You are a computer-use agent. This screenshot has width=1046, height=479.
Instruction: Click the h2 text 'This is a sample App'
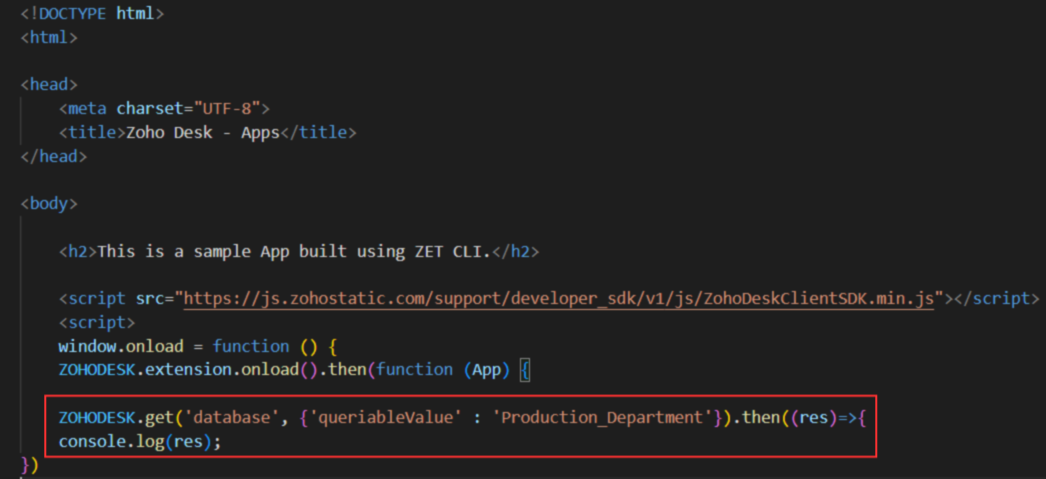193,252
